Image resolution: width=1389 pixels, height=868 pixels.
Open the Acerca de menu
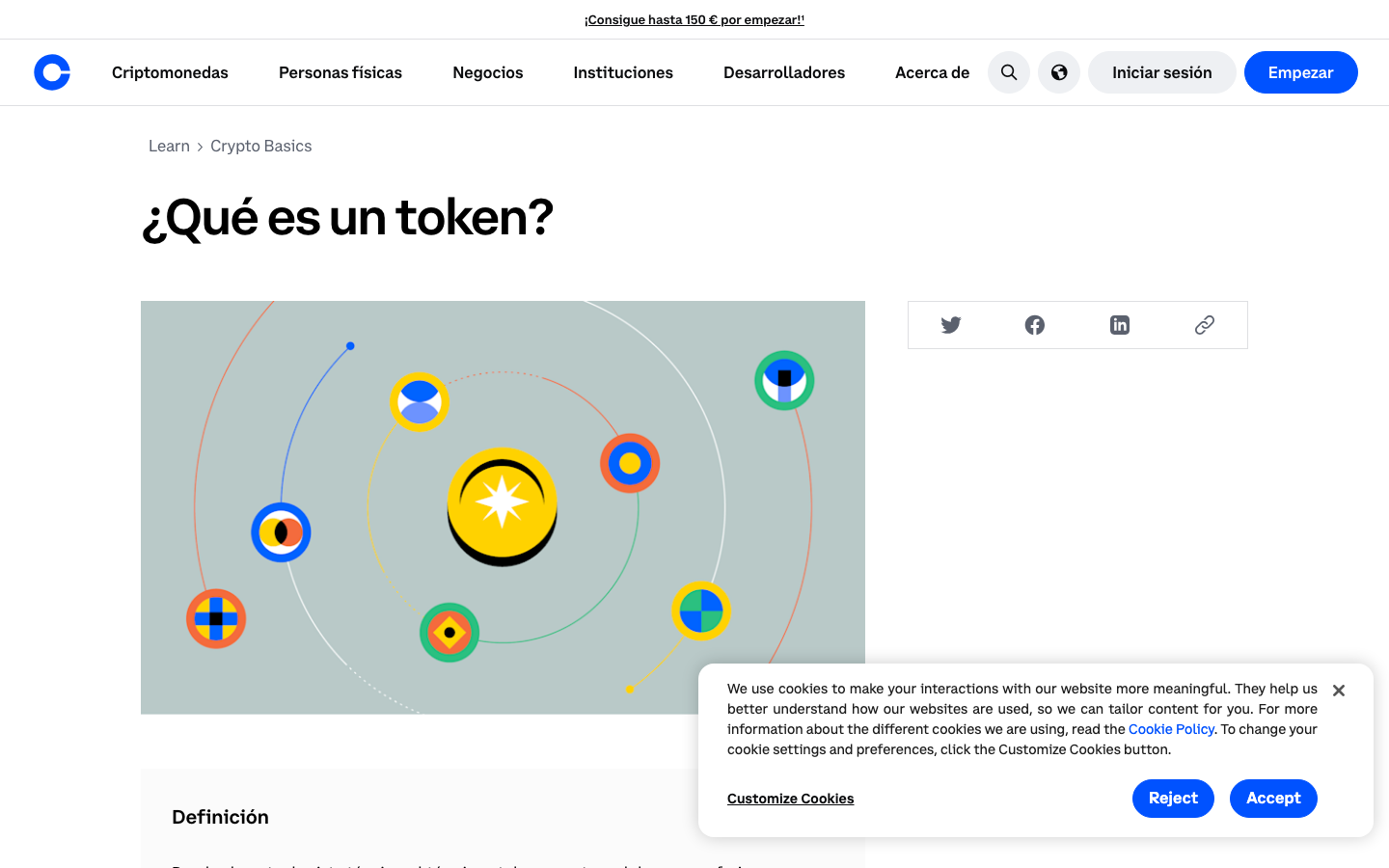932,72
